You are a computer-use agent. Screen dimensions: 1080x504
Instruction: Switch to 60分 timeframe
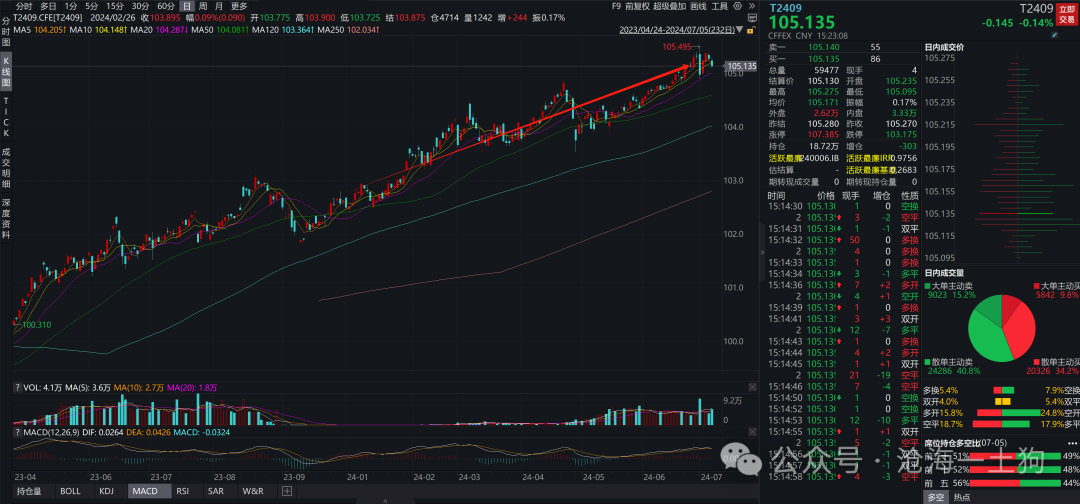tap(166, 6)
